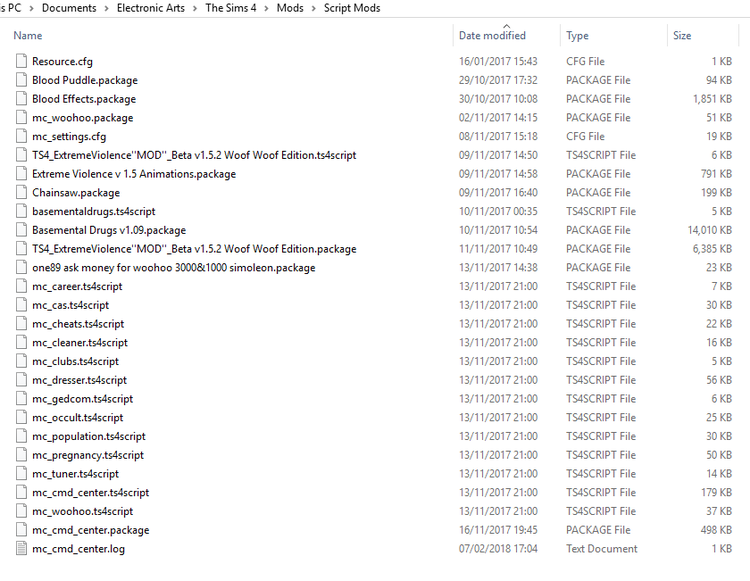The width and height of the screenshot is (750, 581).
Task: Sort files by the Size column header
Action: pyautogui.click(x=682, y=35)
